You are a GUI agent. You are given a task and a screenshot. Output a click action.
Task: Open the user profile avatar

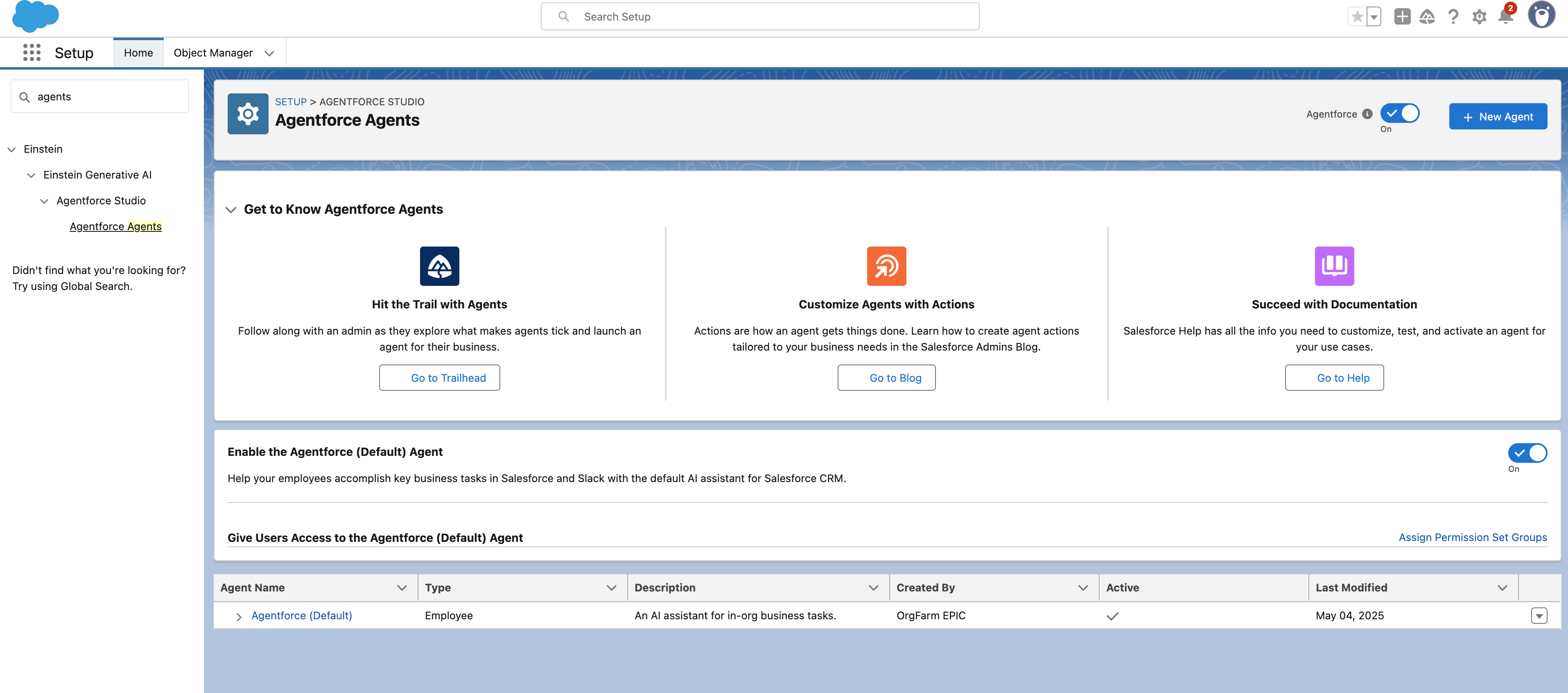[1541, 15]
